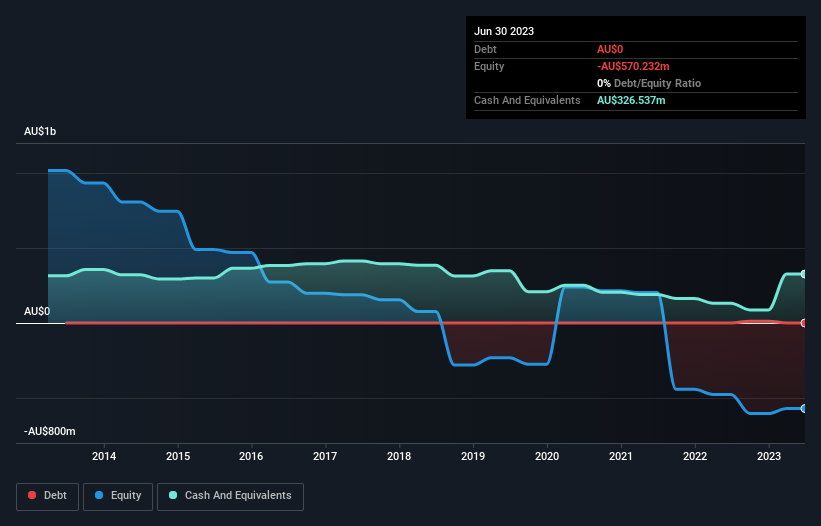Screen dimensions: 821x526
Task: Click the red Debt endpoint marker
Action: [x=804, y=323]
